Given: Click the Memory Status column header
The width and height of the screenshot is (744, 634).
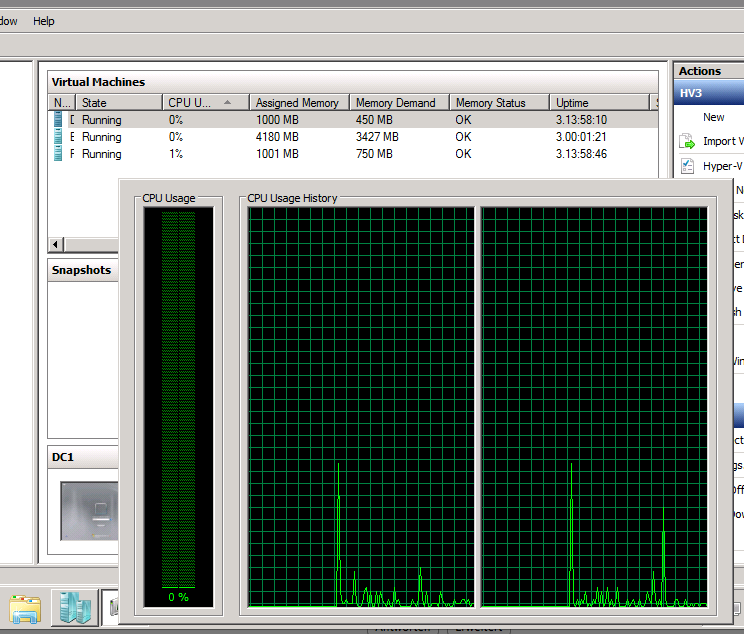Looking at the screenshot, I should (500, 103).
